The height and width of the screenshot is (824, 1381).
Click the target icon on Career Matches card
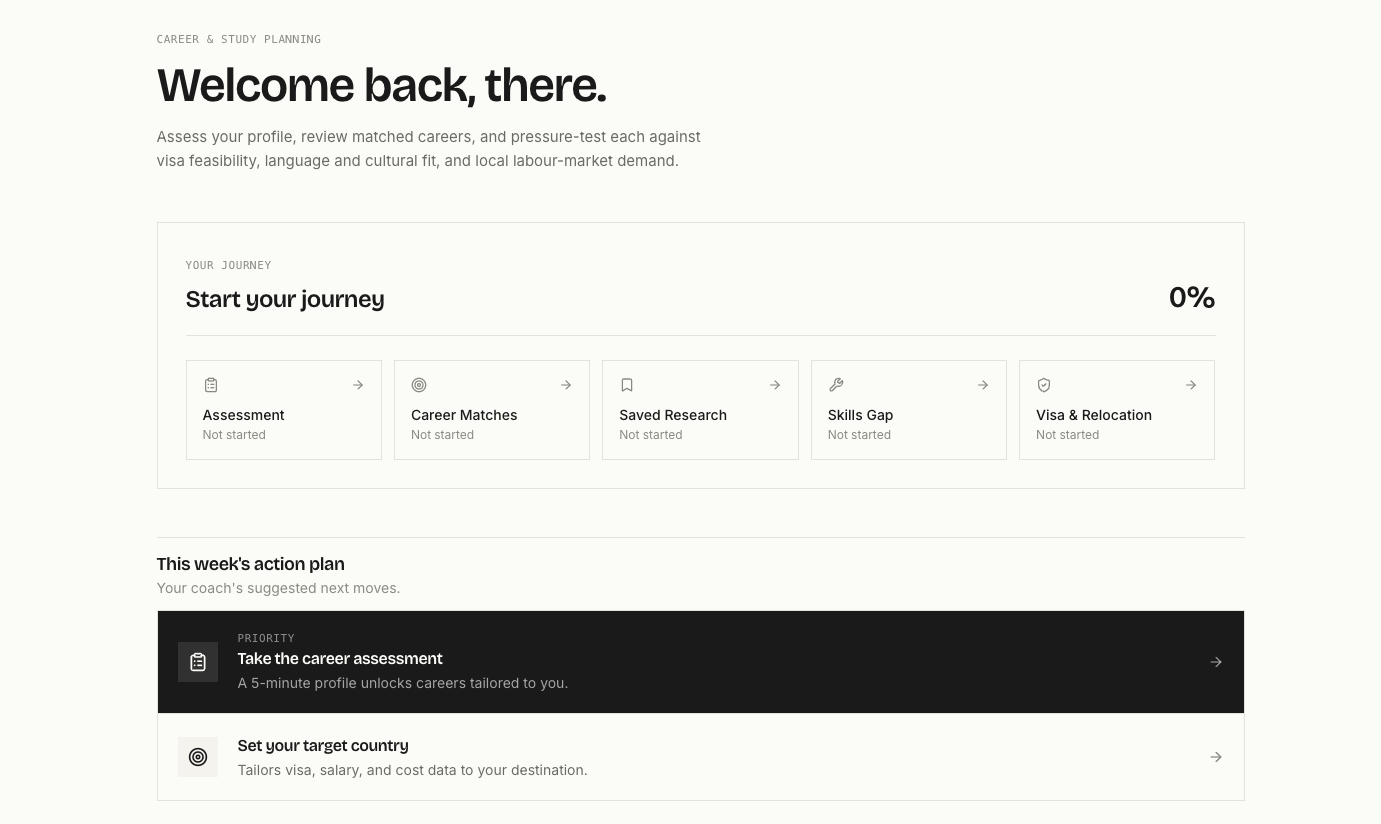click(419, 385)
